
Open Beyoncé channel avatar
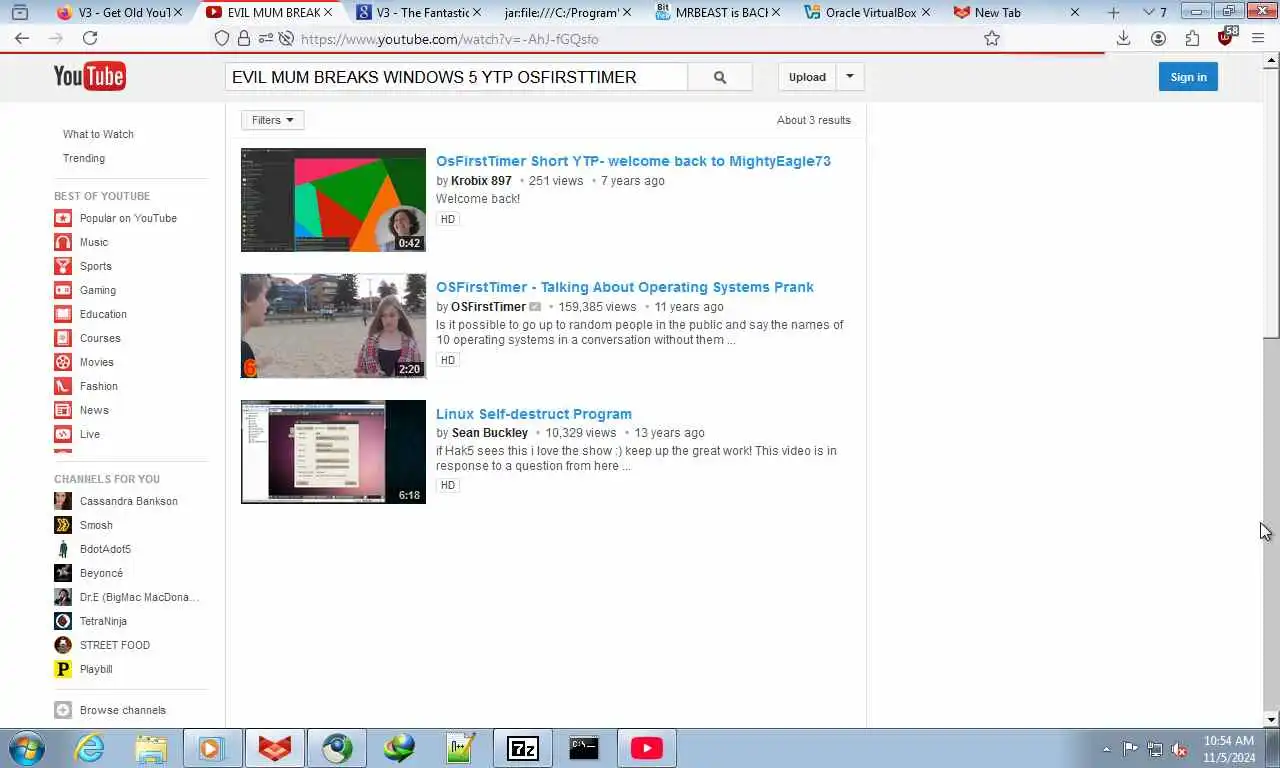(63, 573)
